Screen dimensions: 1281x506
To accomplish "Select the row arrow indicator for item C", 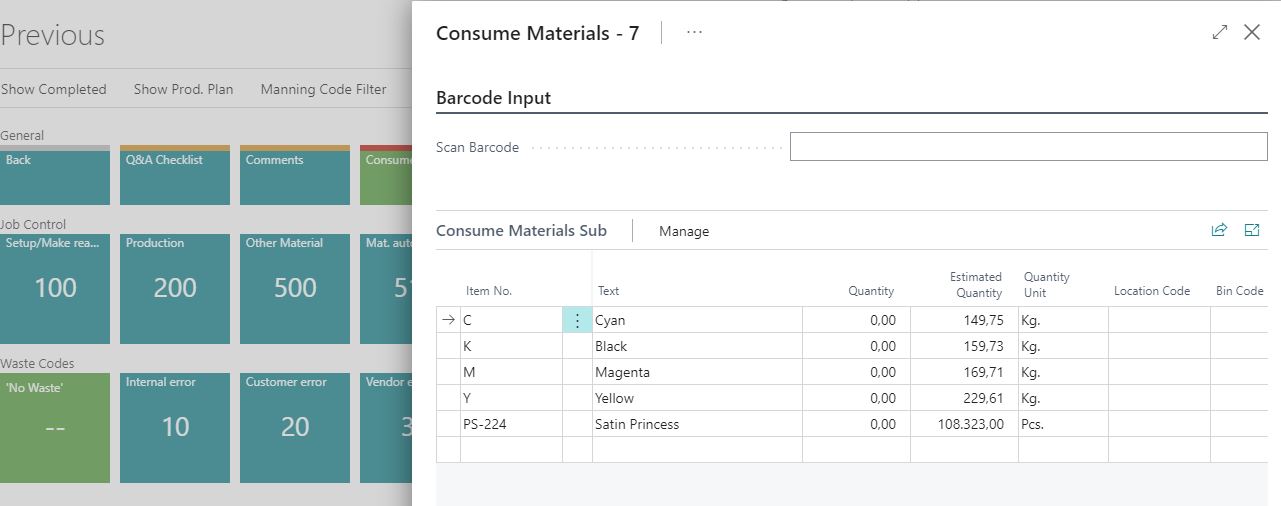I will tap(449, 320).
